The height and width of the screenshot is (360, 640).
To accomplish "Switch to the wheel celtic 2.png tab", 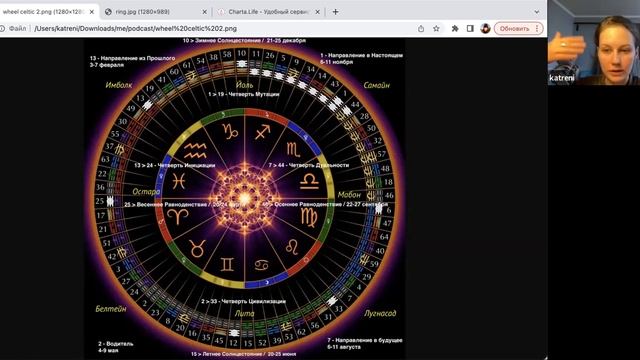I will click(45, 12).
